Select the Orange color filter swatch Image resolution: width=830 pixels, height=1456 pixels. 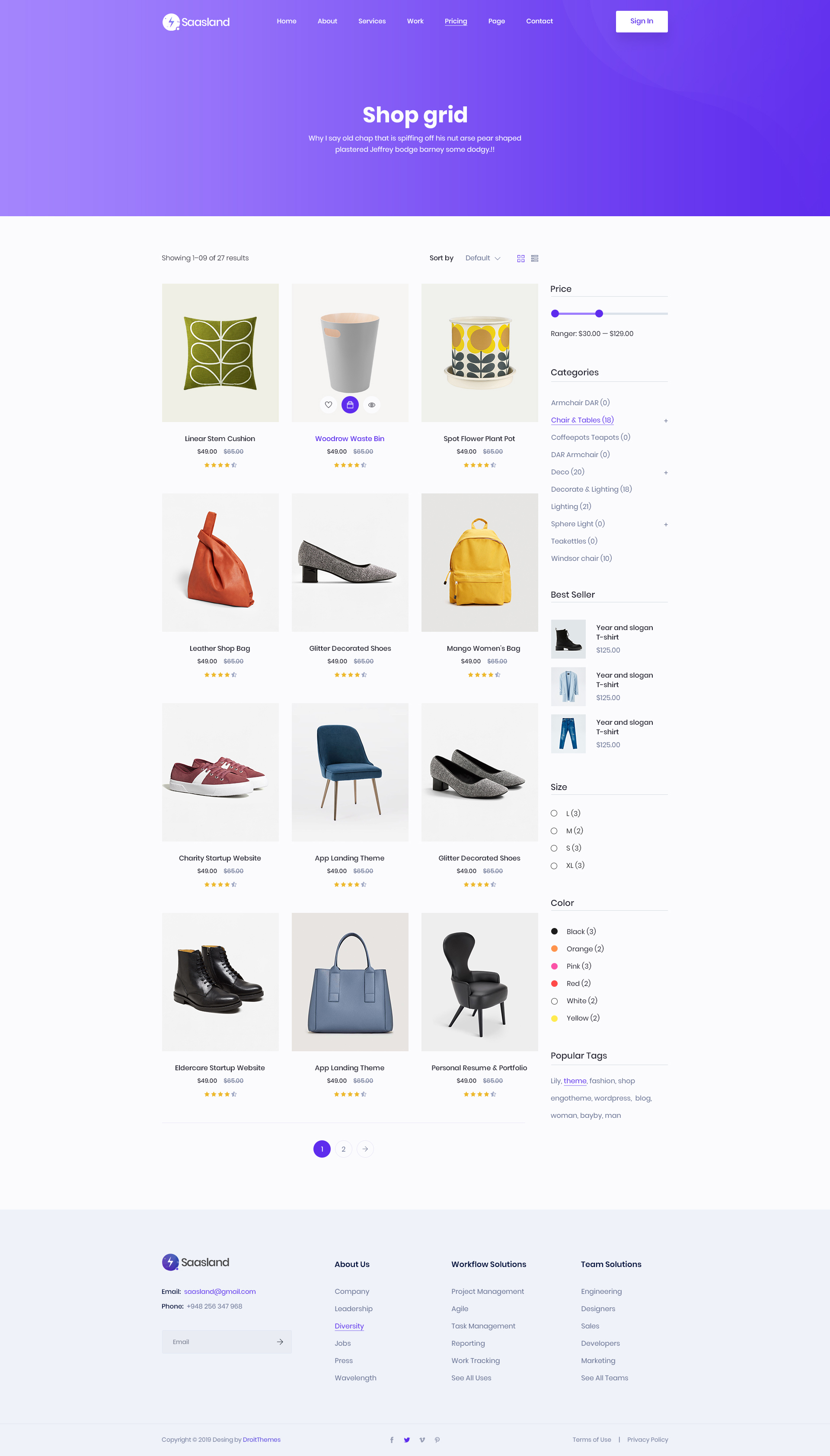(x=554, y=949)
